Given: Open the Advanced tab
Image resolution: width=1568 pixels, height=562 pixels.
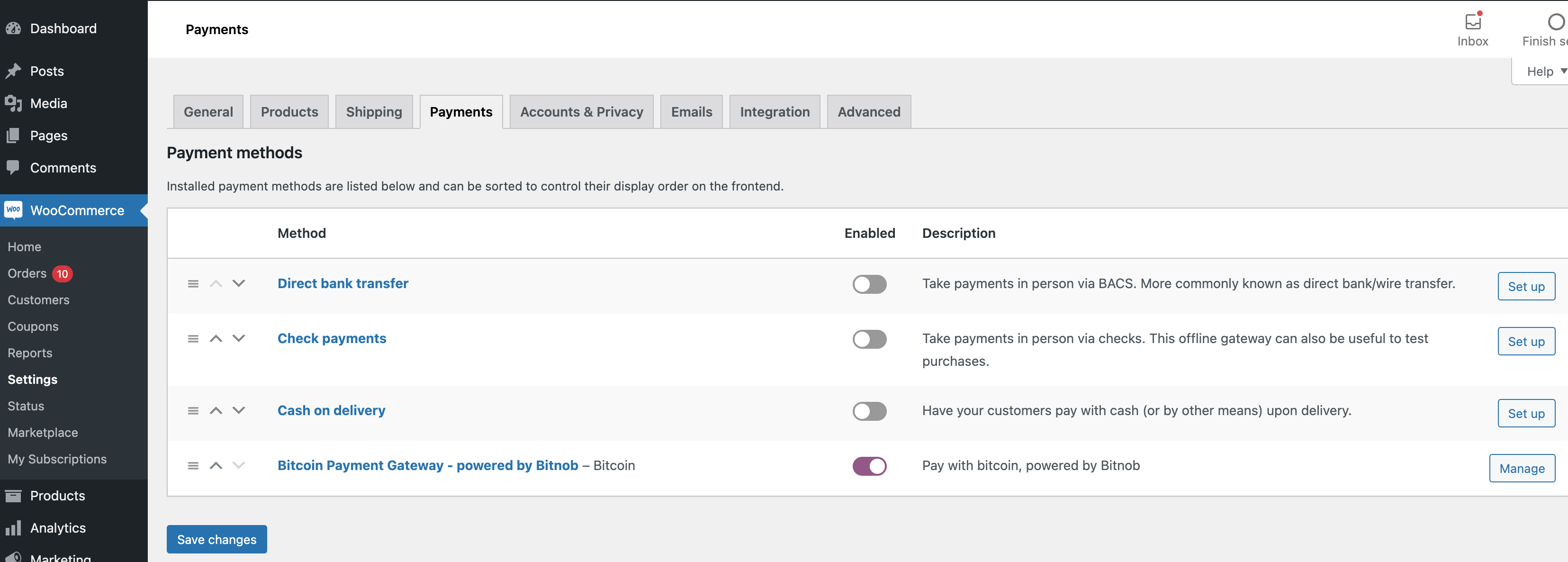Looking at the screenshot, I should point(869,112).
